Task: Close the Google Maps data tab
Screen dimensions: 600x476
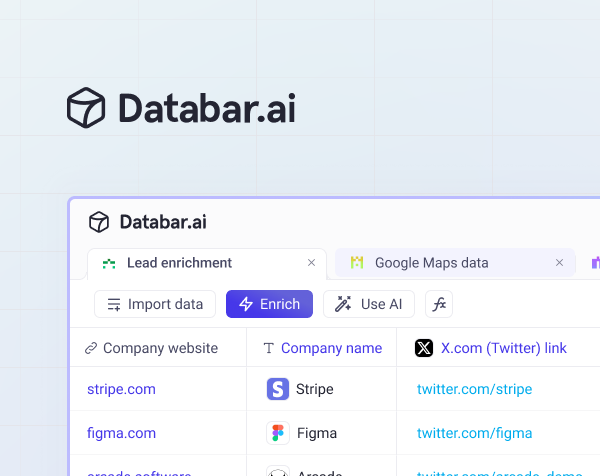Action: click(559, 263)
